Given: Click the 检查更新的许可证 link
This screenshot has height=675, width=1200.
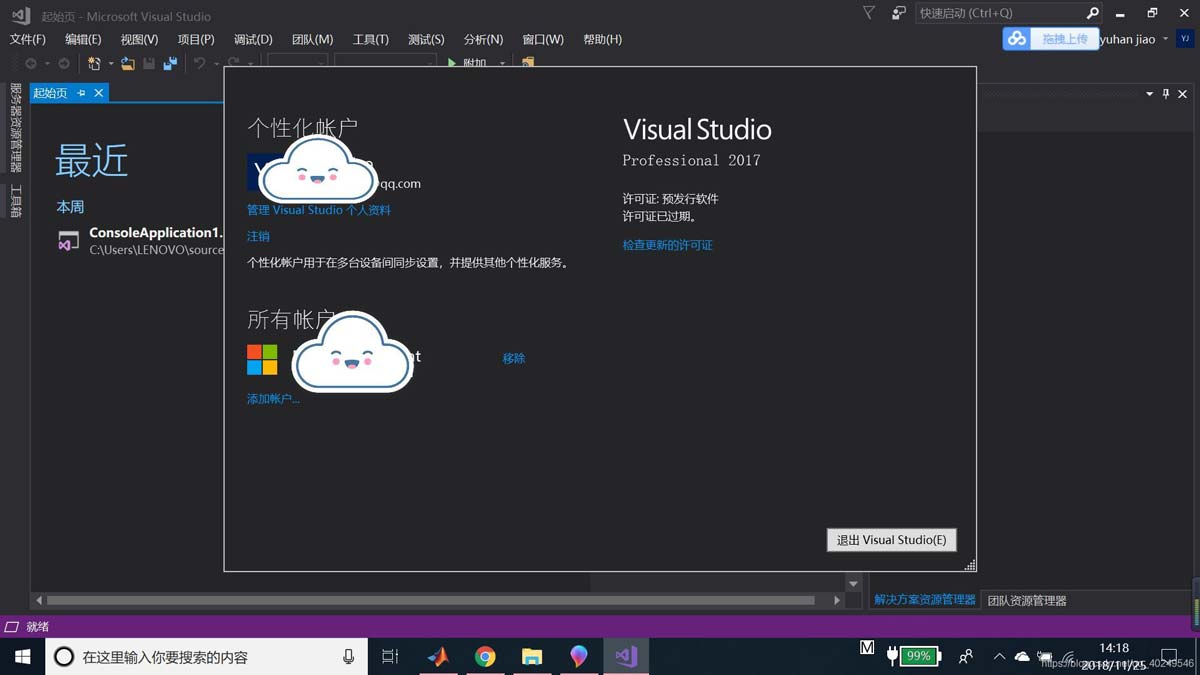Looking at the screenshot, I should pyautogui.click(x=667, y=245).
